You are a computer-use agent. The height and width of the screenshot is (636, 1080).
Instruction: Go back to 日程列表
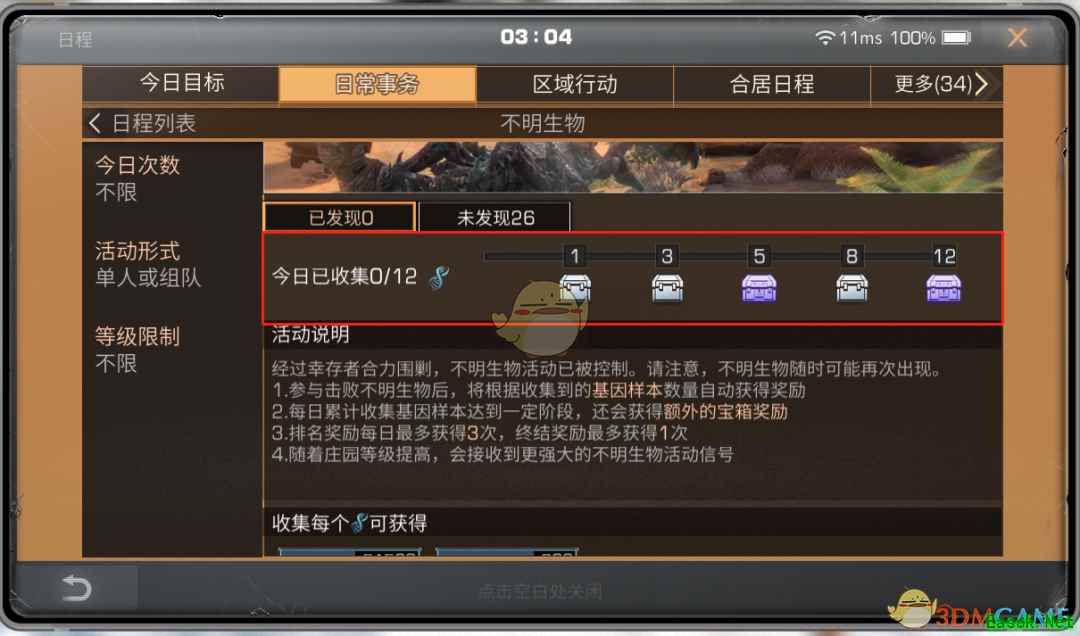143,123
